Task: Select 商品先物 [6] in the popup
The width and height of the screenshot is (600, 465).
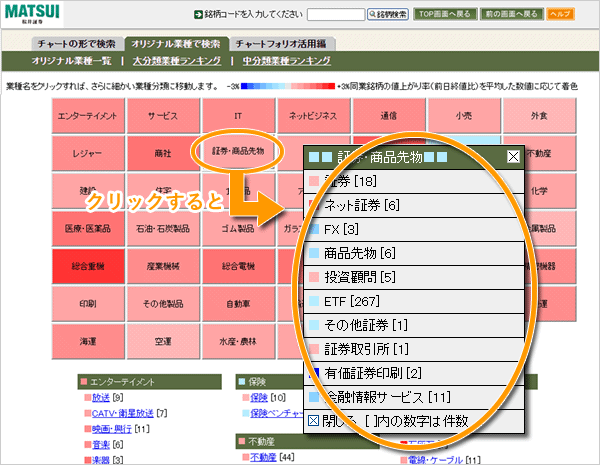Action: point(414,253)
